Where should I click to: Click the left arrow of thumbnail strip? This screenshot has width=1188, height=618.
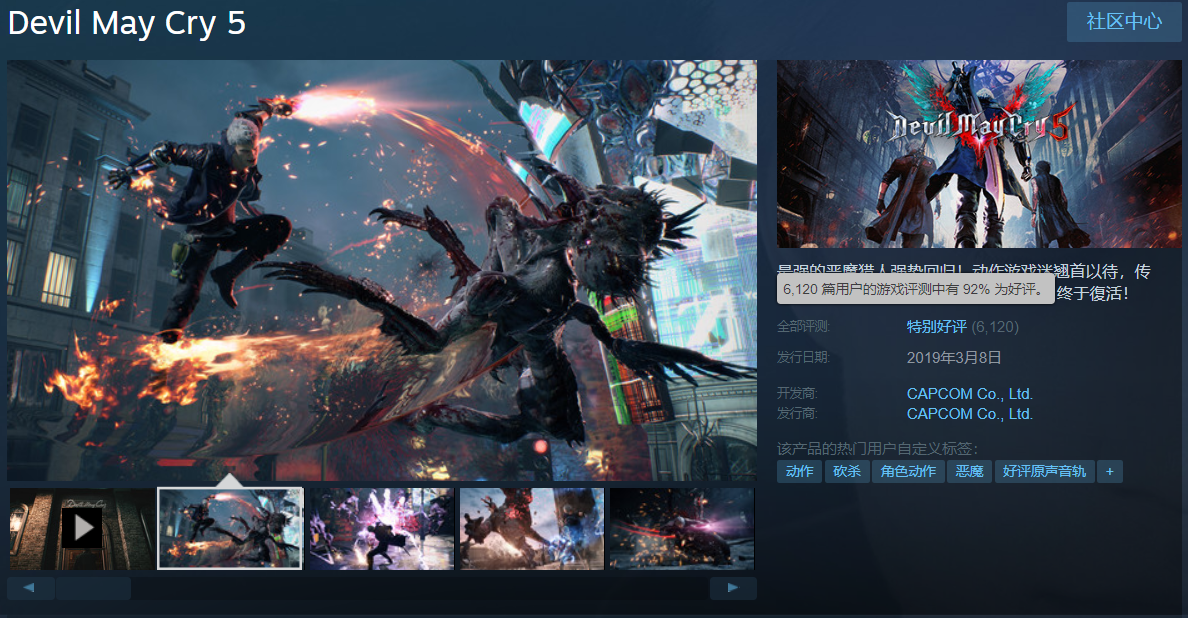coord(30,588)
